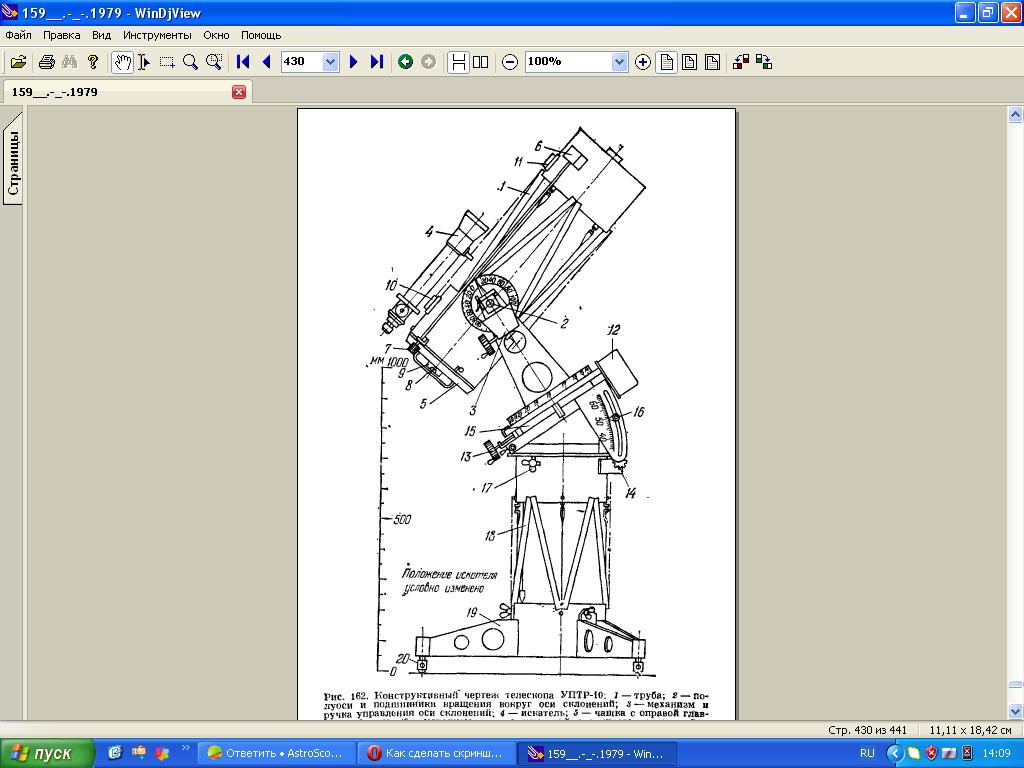
Task: Toggle facing pages layout
Action: pyautogui.click(x=481, y=62)
